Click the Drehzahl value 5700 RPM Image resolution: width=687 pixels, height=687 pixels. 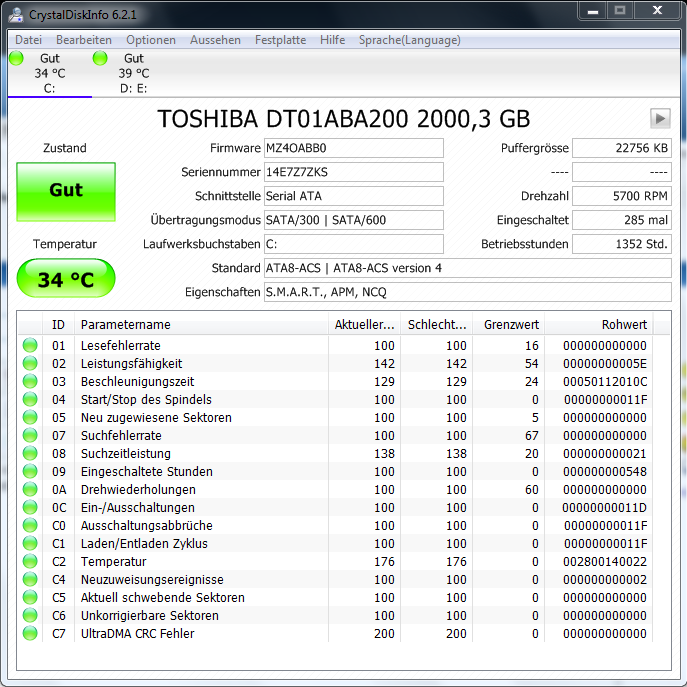click(x=622, y=196)
